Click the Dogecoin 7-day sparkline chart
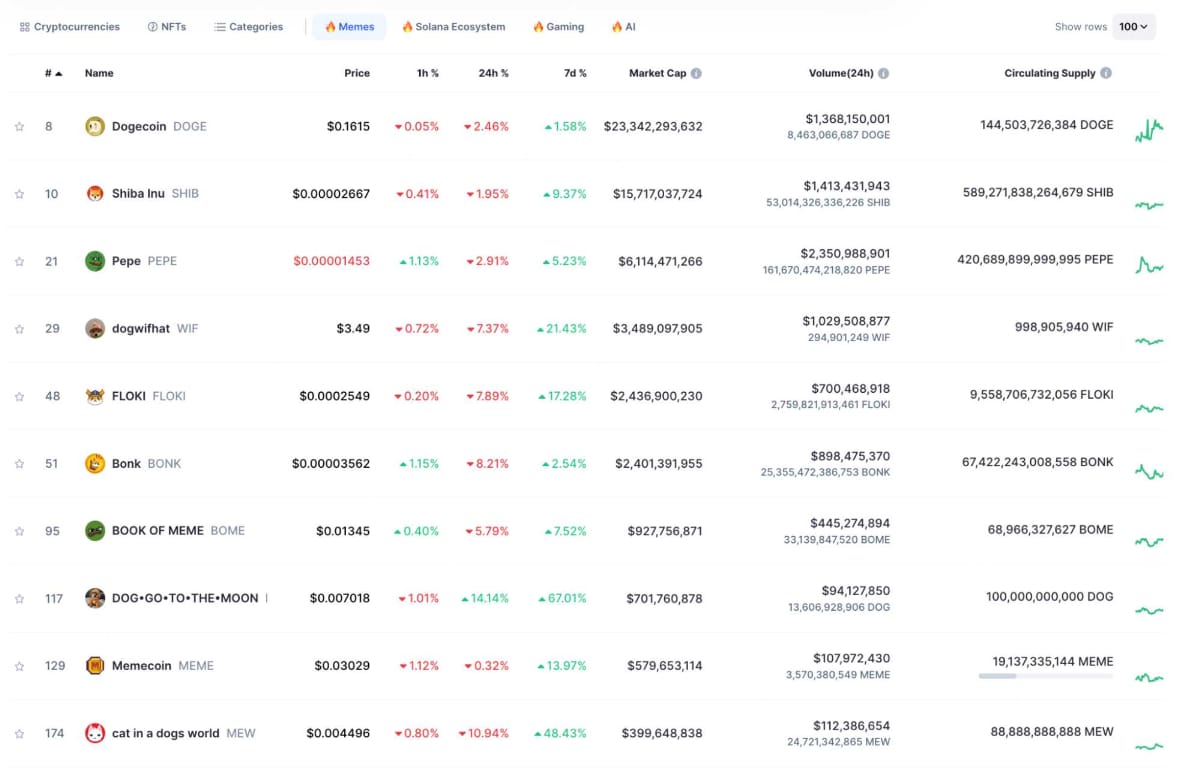The height and width of the screenshot is (773, 1200). [x=1149, y=129]
